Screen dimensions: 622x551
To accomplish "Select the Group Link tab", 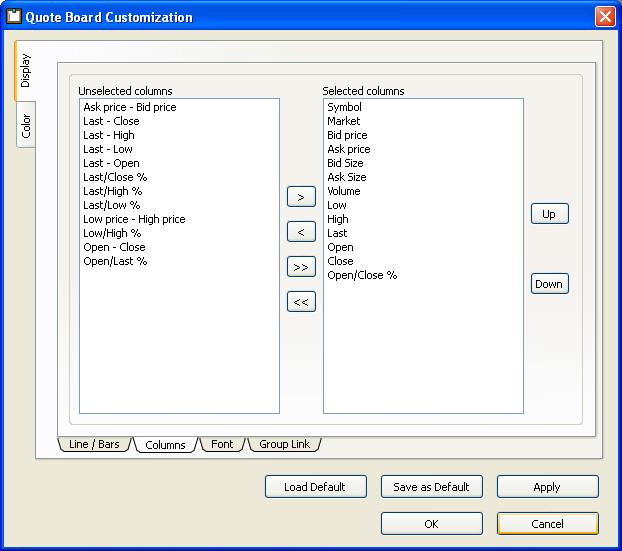I will tap(285, 444).
